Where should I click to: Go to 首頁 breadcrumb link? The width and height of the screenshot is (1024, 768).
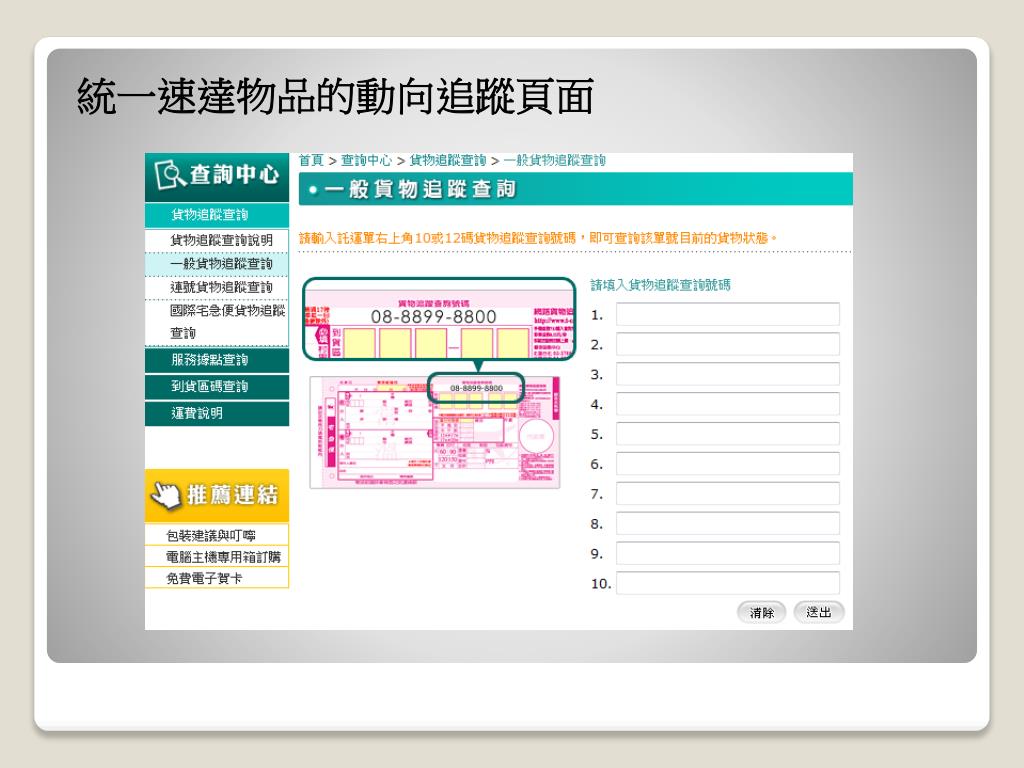[312, 160]
